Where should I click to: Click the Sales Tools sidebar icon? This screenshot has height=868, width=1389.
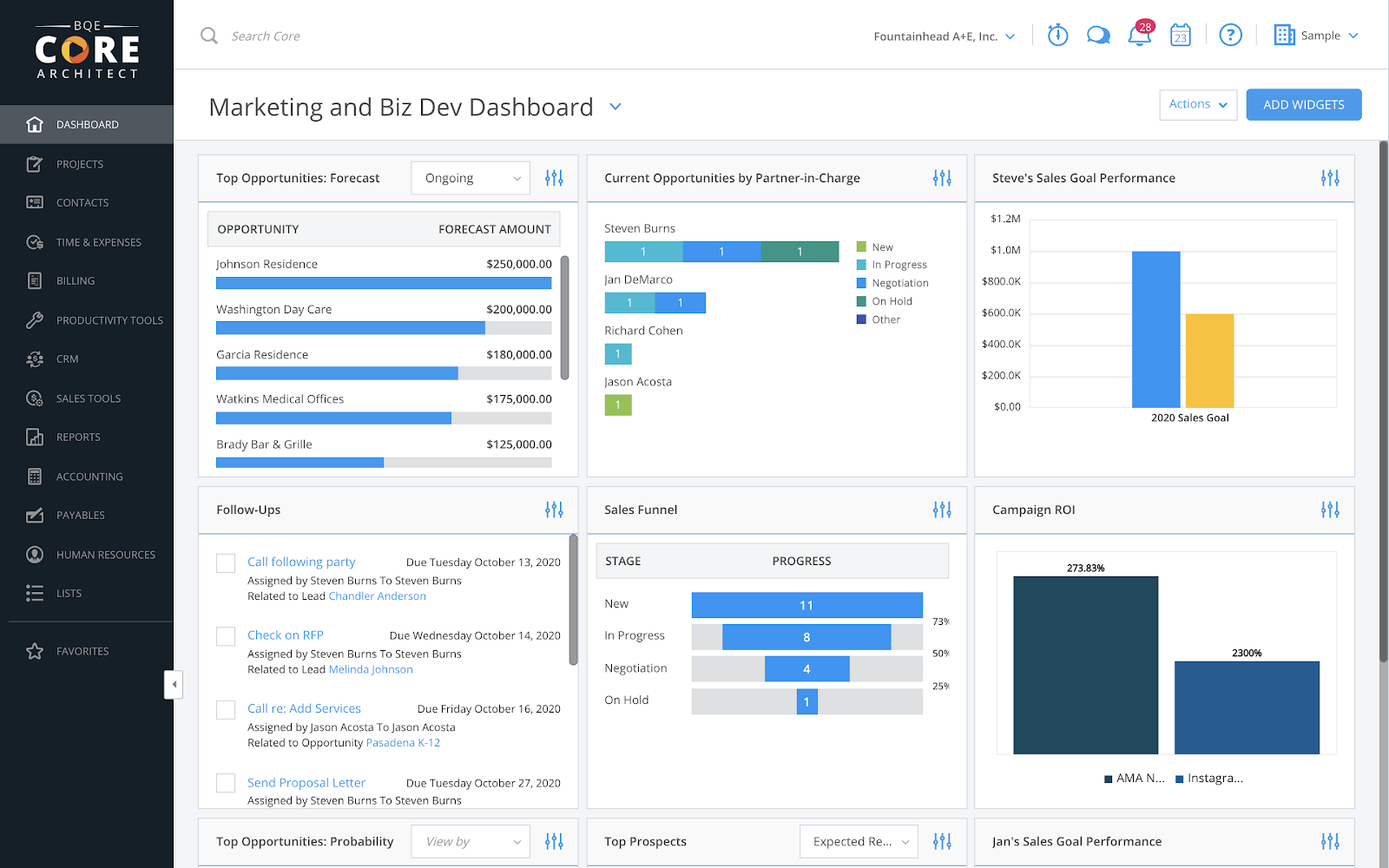click(x=35, y=398)
